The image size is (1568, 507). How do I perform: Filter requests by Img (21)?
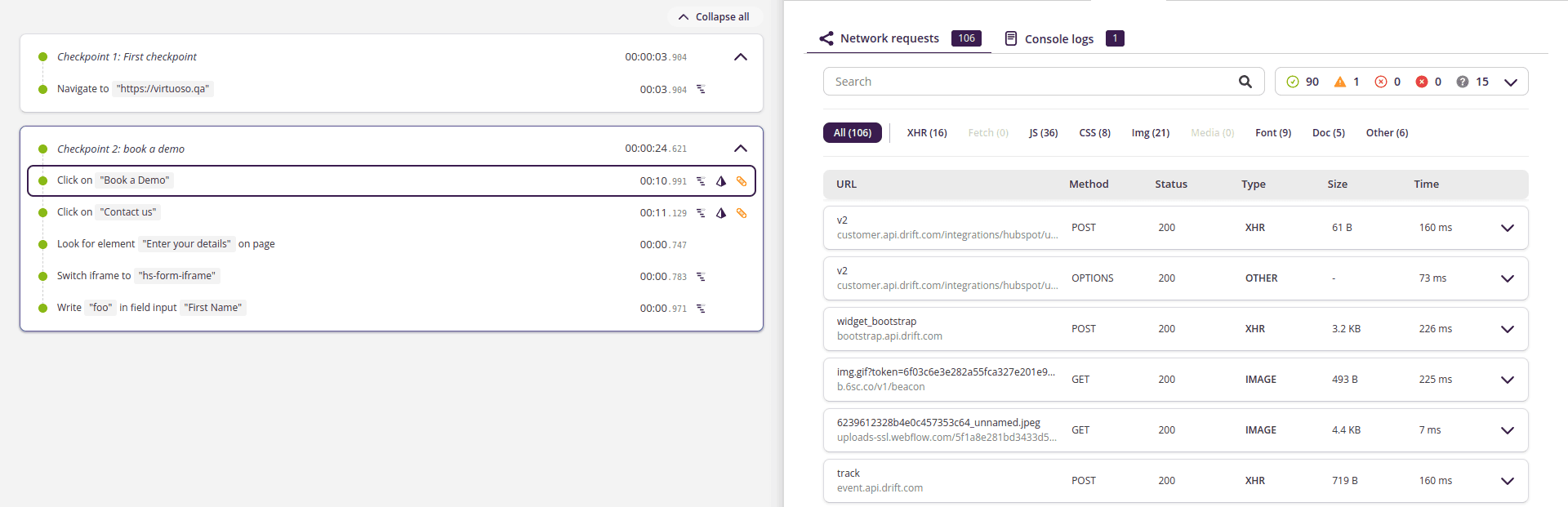[x=1150, y=133]
